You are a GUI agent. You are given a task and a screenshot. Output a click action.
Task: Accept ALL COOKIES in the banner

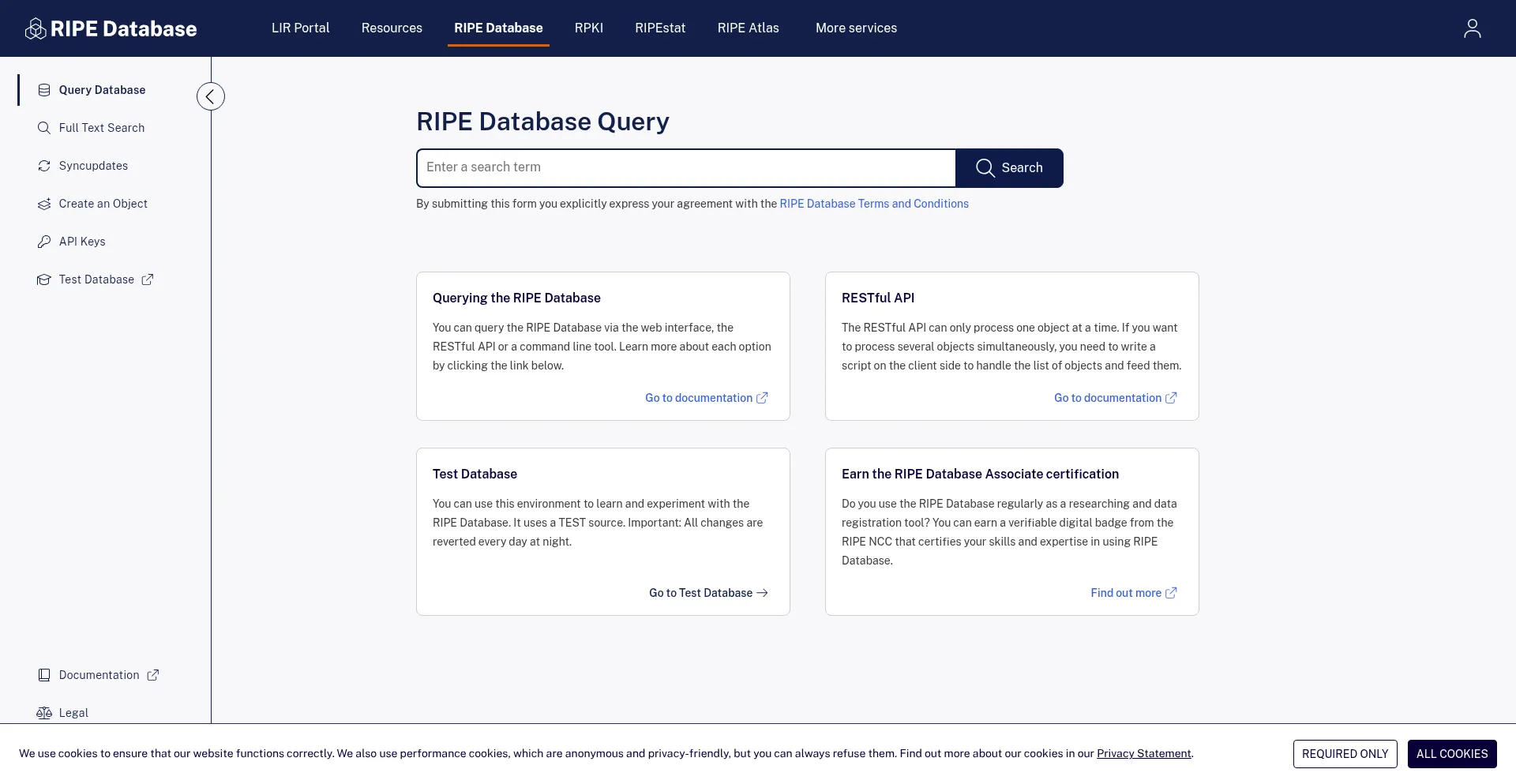tap(1452, 754)
